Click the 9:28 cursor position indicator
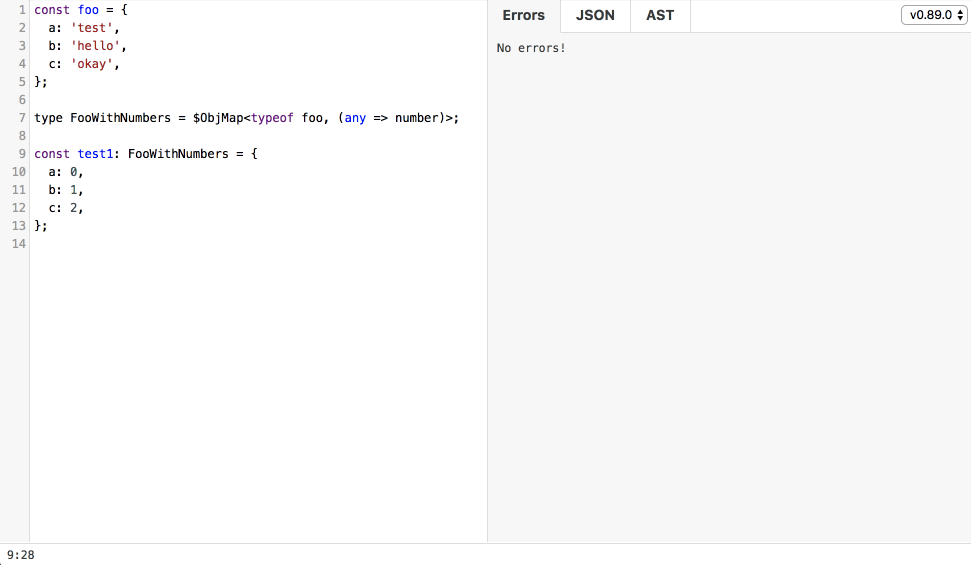971x565 pixels. tap(20, 555)
